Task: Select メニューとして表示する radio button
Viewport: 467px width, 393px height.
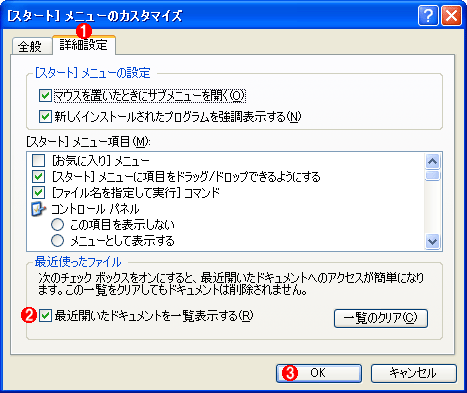Action: [57, 240]
